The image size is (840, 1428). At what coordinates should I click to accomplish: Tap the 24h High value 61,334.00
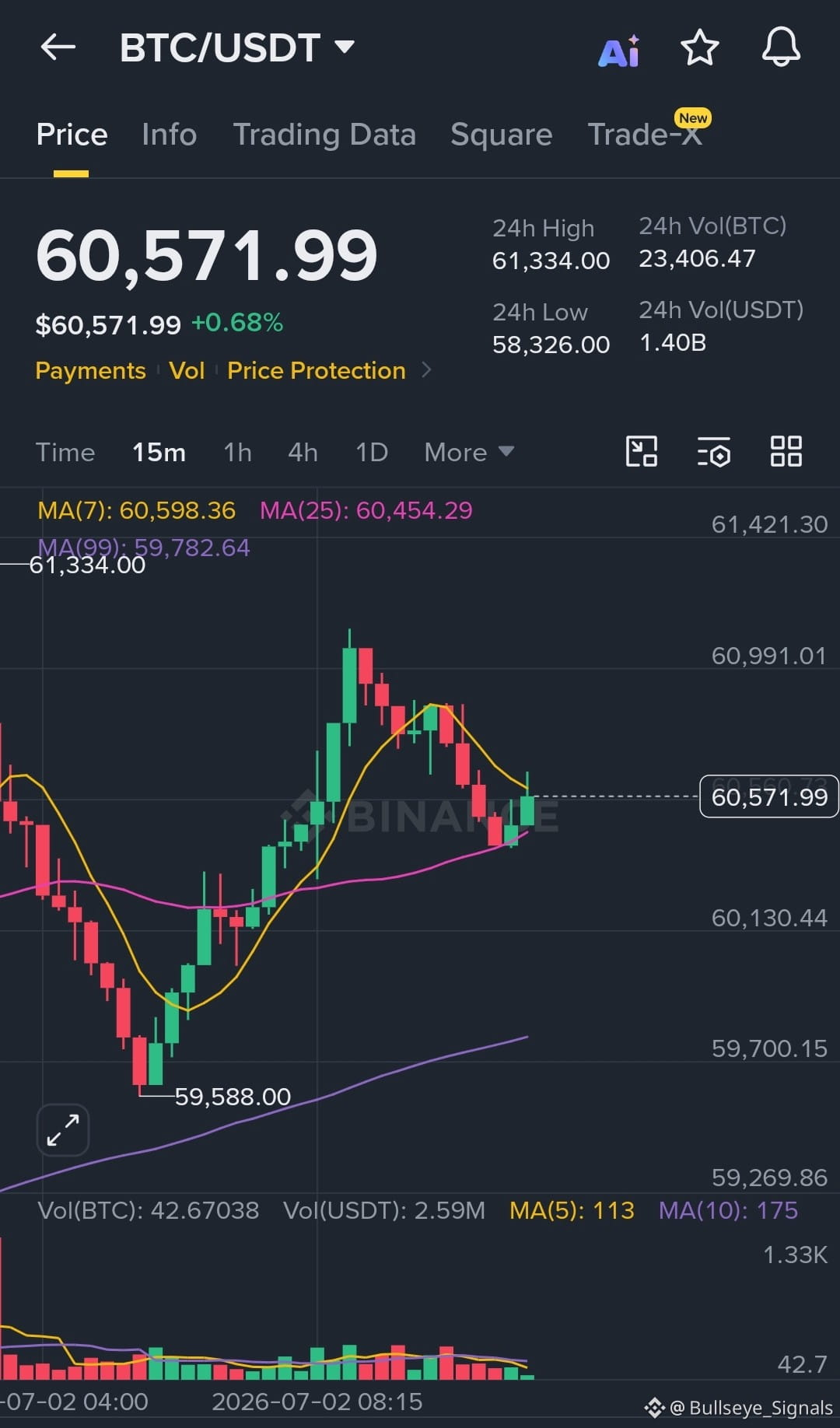[x=551, y=261]
